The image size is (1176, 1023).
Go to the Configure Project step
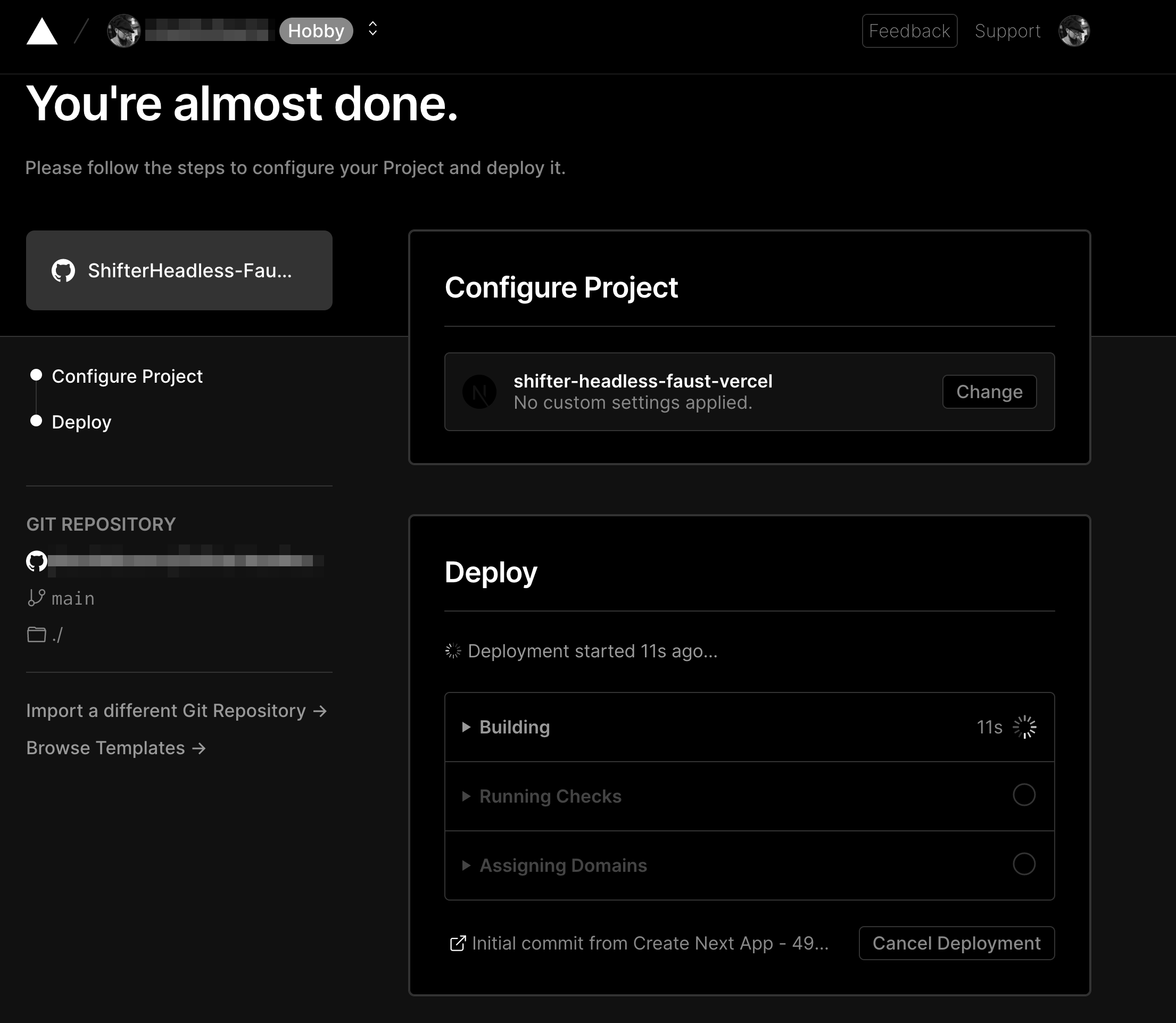127,376
